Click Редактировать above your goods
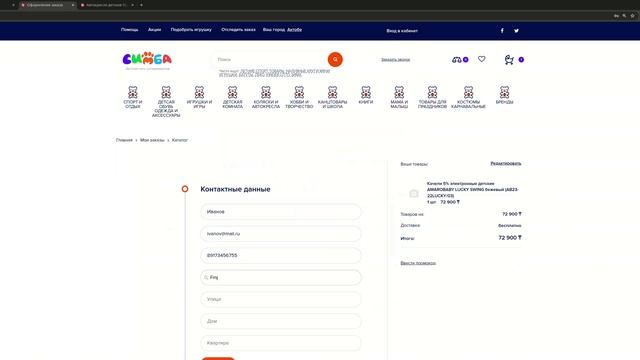This screenshot has width=640, height=360. click(x=506, y=163)
